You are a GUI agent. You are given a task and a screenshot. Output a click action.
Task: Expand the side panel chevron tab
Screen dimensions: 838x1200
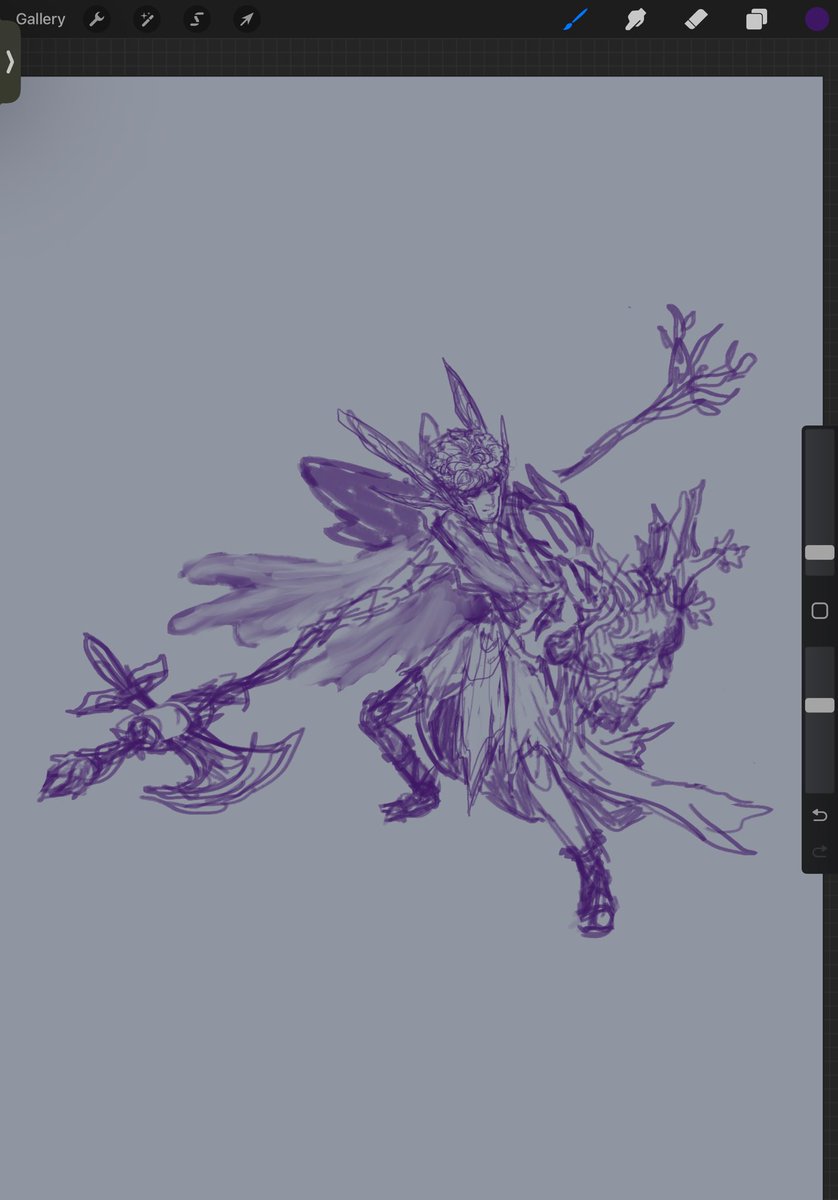9,62
